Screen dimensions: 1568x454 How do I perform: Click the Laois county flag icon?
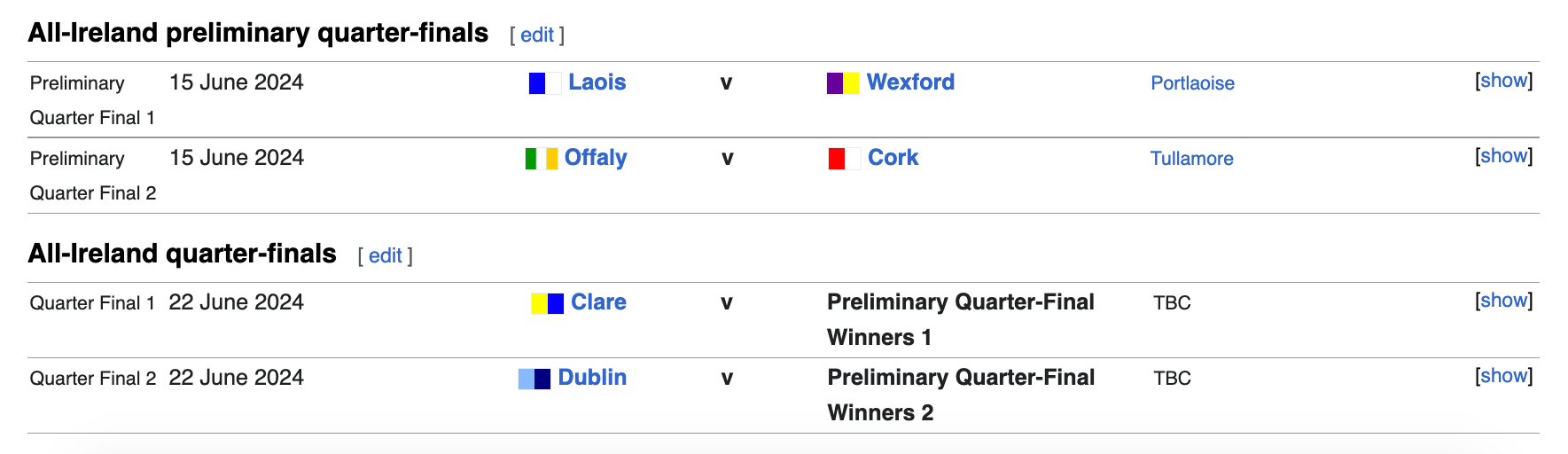[544, 83]
